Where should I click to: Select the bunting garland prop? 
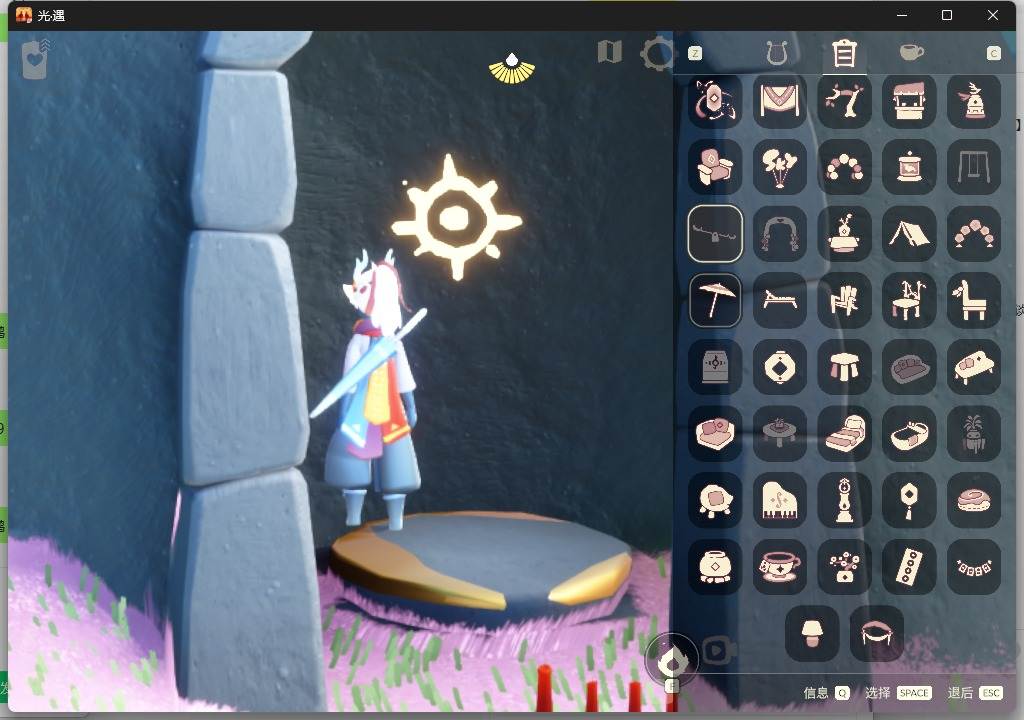[x=974, y=567]
